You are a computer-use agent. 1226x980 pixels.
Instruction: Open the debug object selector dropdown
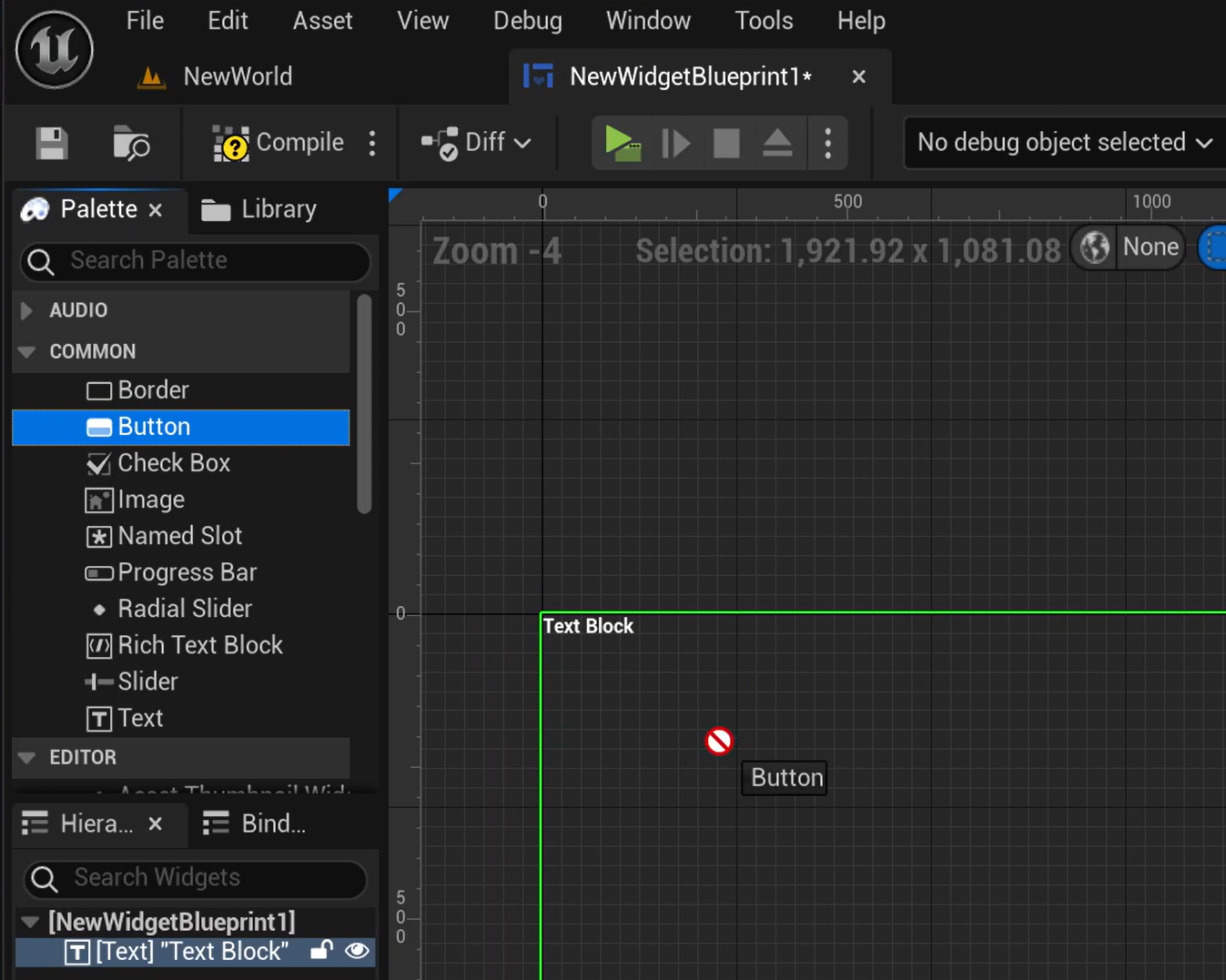1065,143
